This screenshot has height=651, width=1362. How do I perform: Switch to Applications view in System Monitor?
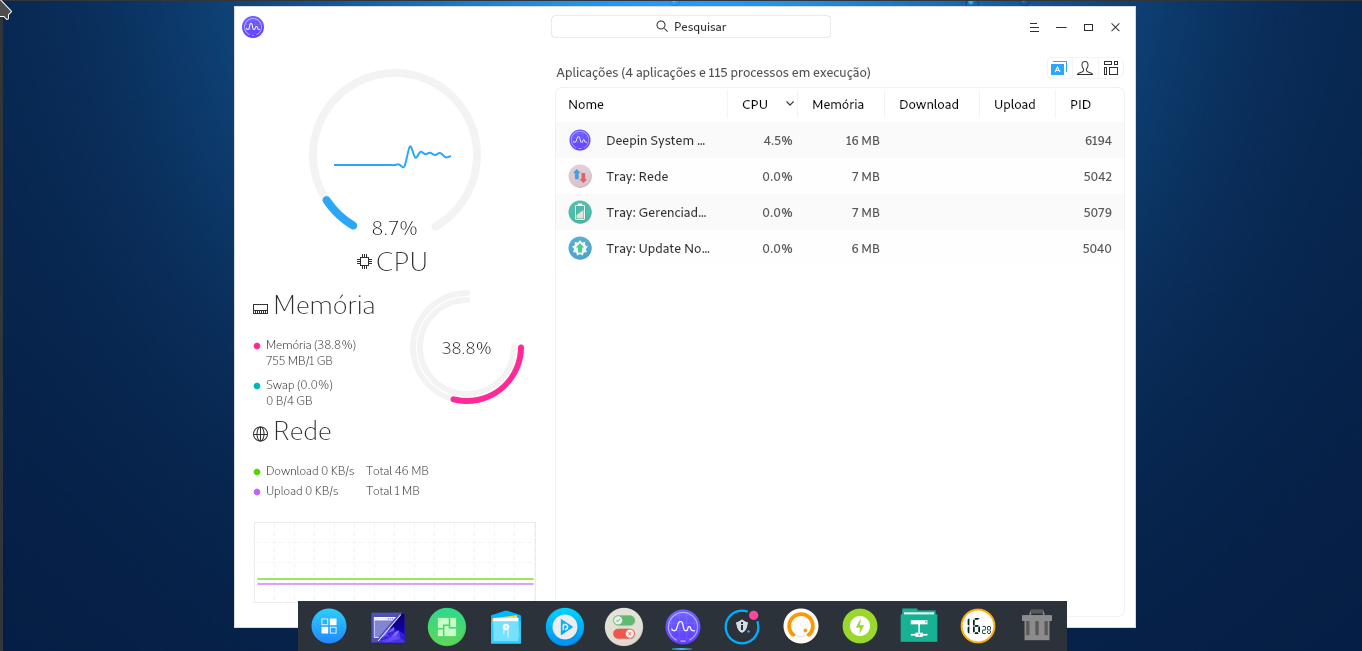tap(1058, 67)
